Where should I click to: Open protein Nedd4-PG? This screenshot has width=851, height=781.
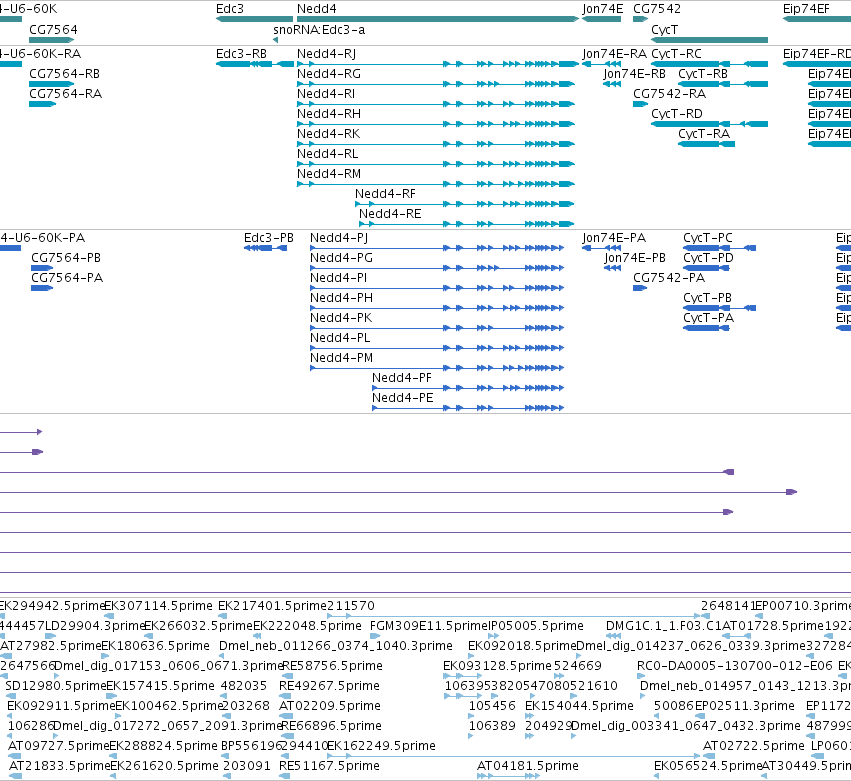(341, 258)
